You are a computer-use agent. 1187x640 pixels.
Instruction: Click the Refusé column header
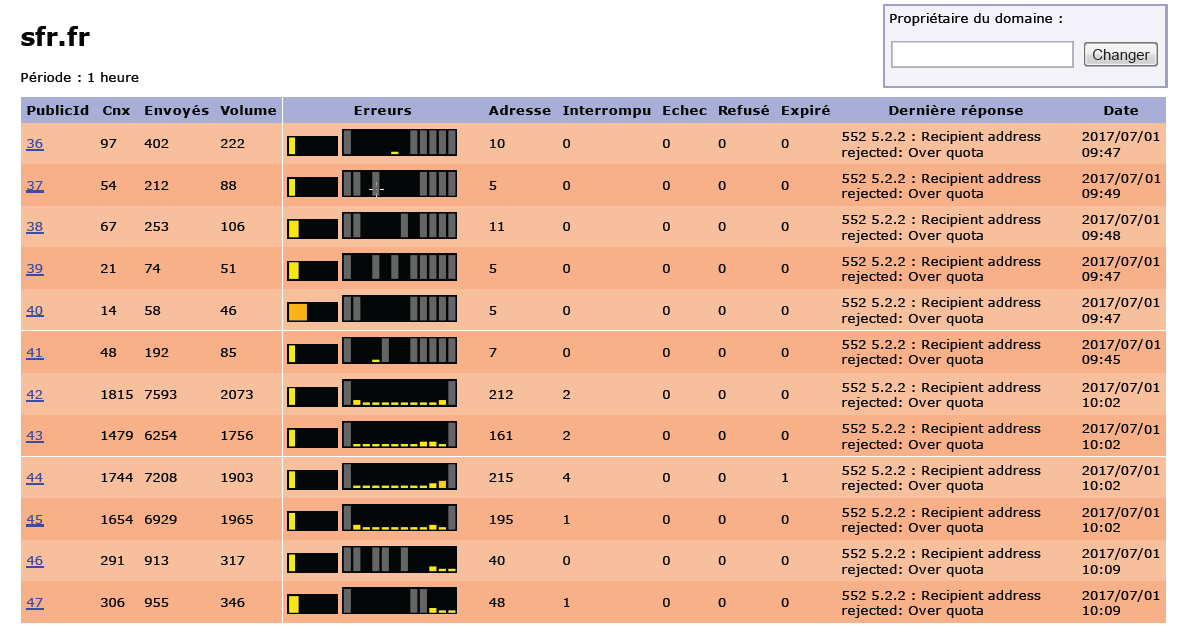point(743,111)
